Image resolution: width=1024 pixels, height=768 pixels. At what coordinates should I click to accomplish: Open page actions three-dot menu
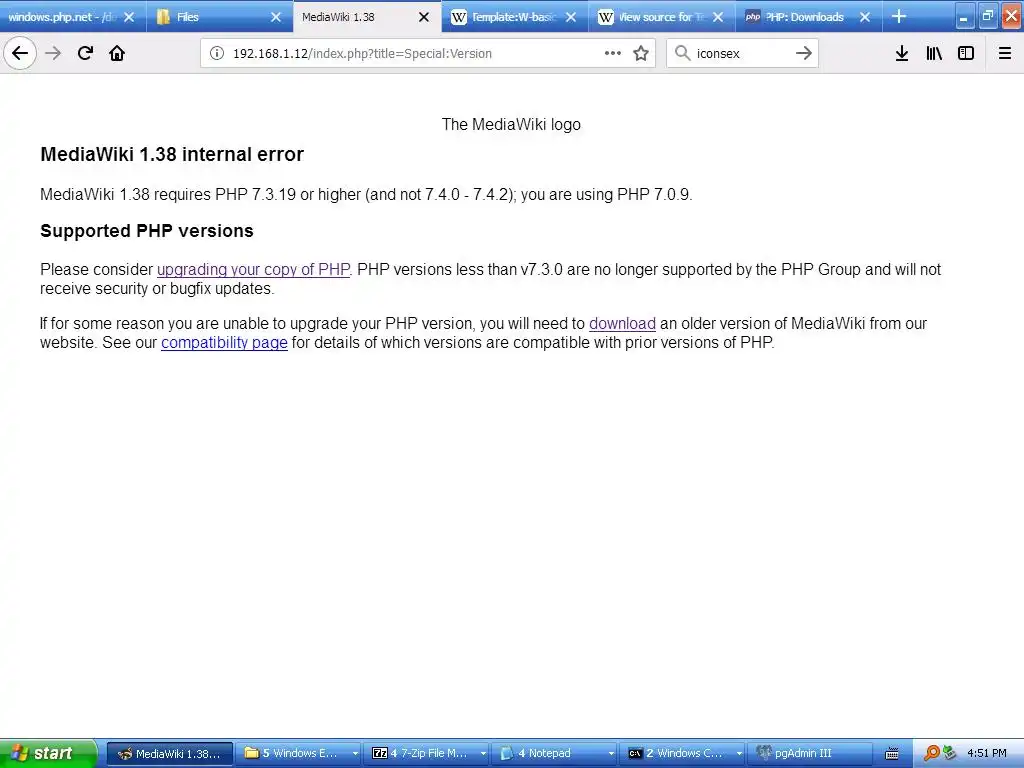[613, 53]
